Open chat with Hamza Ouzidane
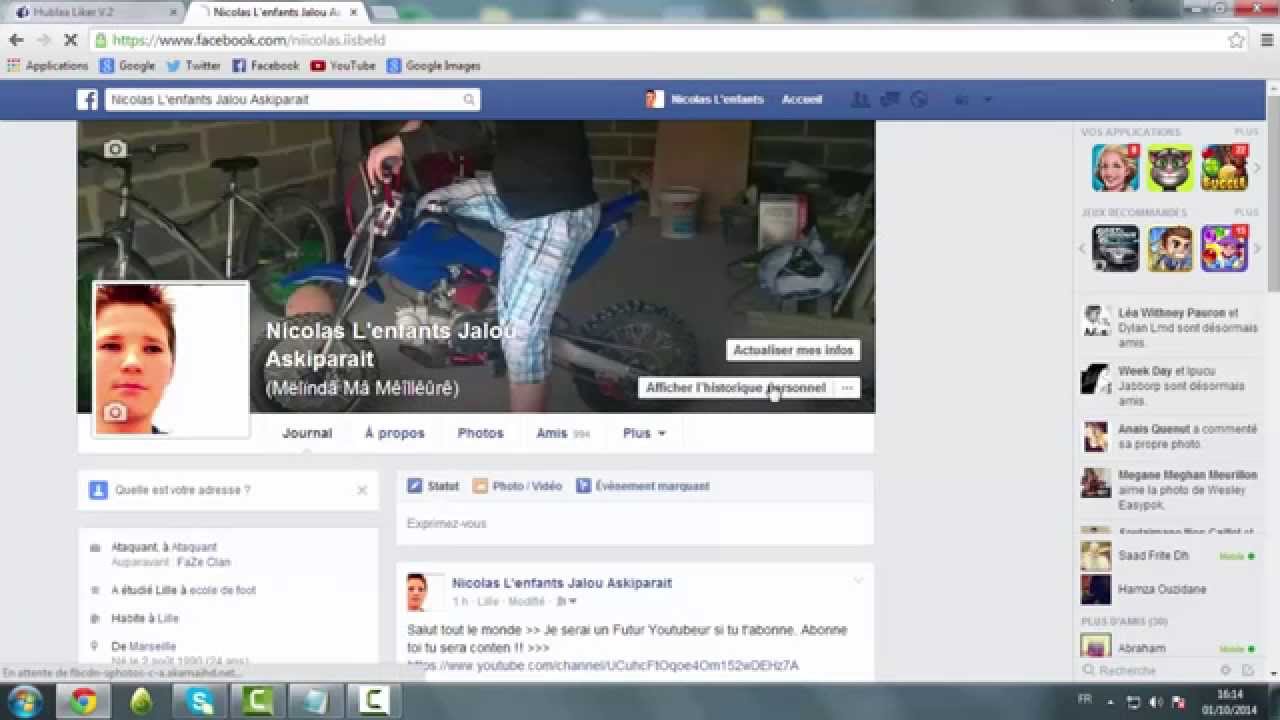Image resolution: width=1280 pixels, height=720 pixels. click(1167, 589)
